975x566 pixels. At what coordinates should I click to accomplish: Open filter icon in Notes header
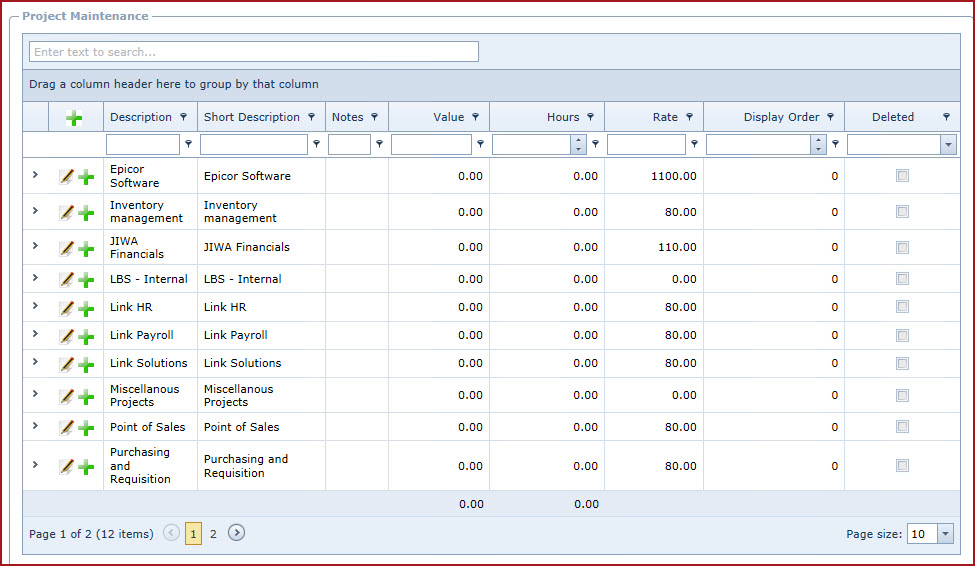point(374,117)
